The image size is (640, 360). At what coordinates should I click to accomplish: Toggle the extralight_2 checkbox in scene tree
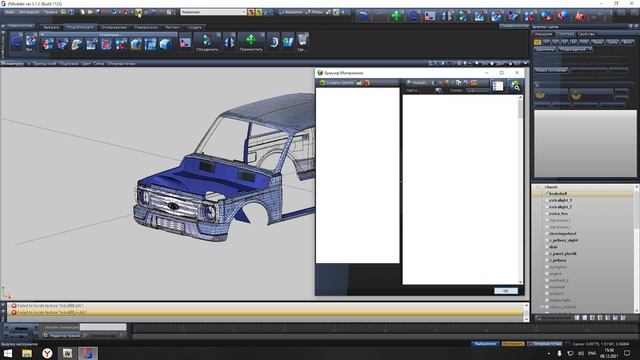(547, 207)
